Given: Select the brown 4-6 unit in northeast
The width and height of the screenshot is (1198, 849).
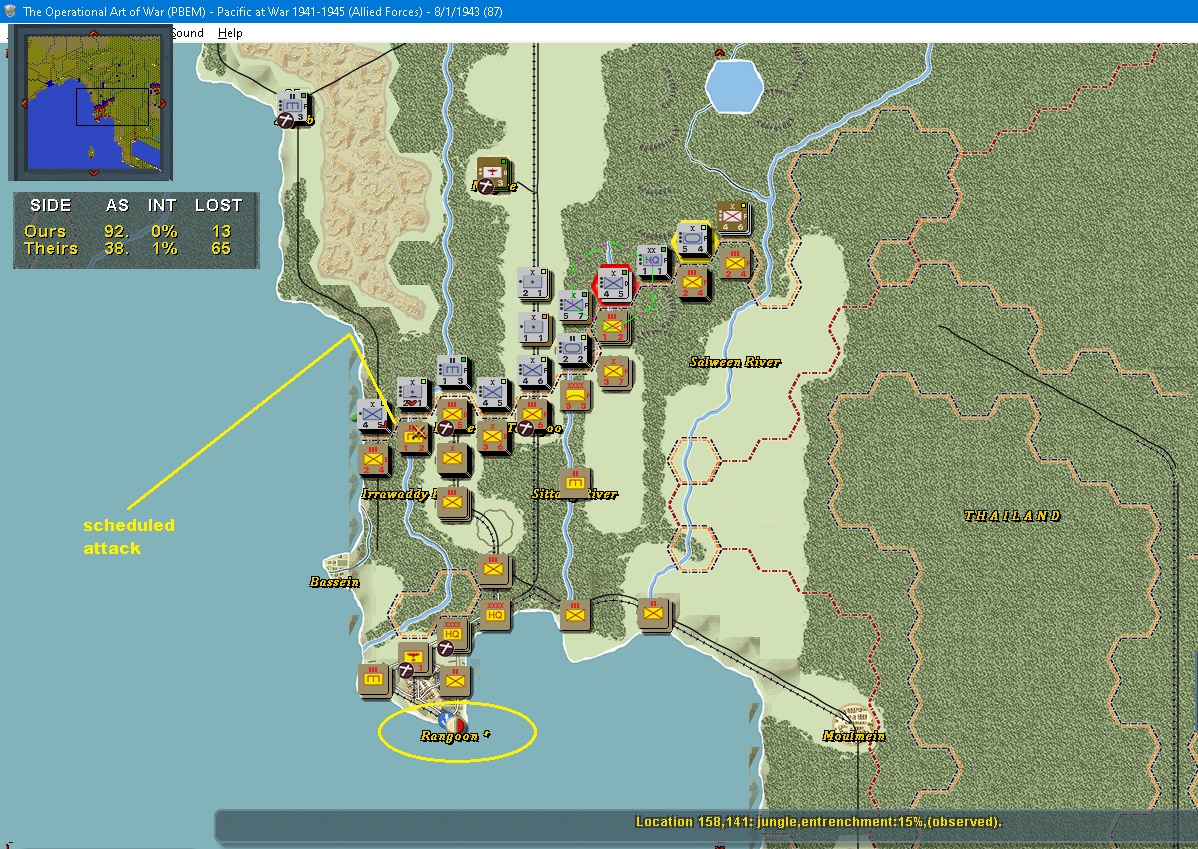Looking at the screenshot, I should pyautogui.click(x=732, y=217).
